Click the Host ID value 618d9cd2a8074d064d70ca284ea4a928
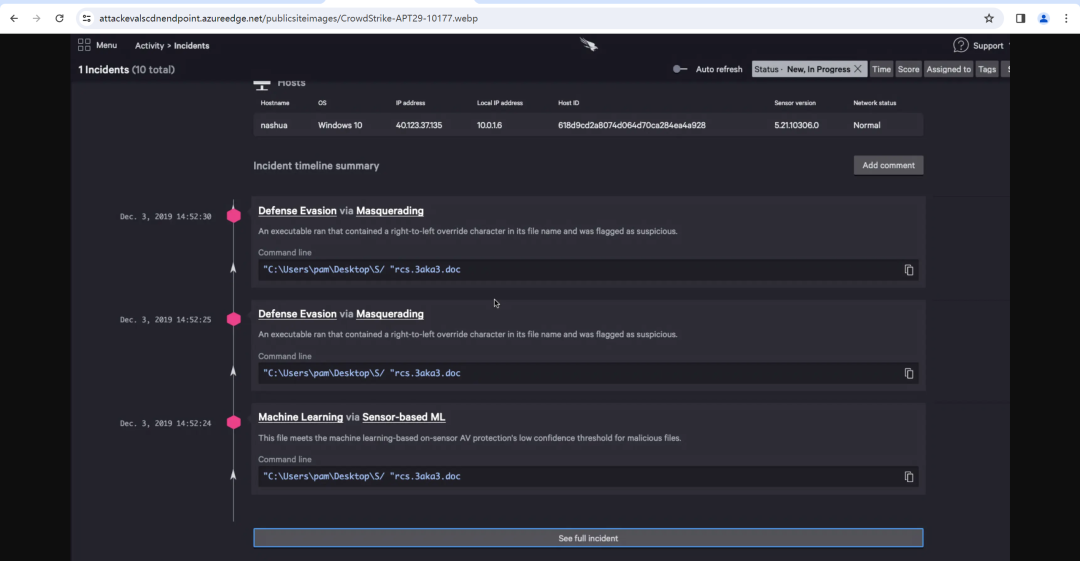 (632, 125)
